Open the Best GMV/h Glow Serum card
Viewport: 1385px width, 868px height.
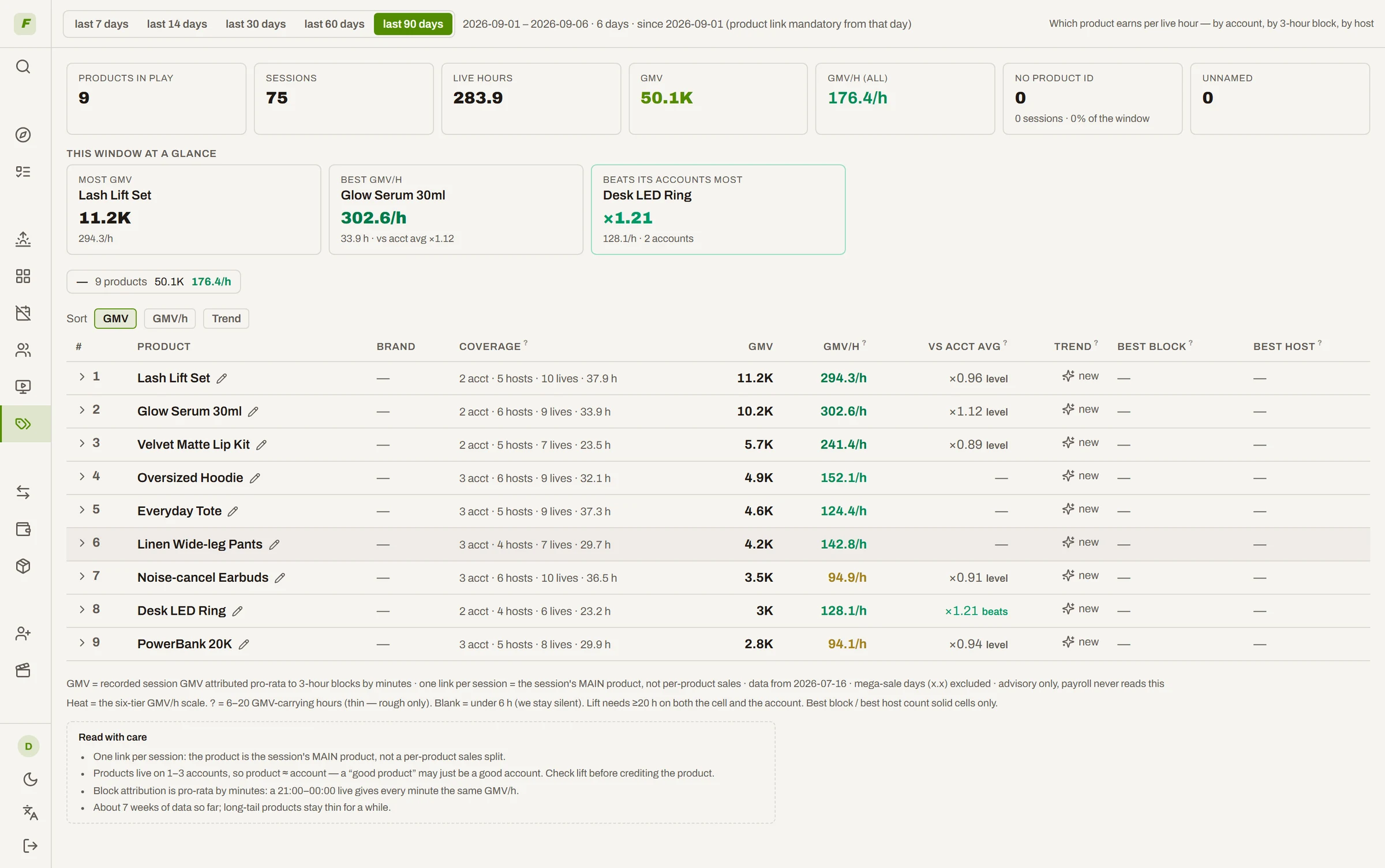(x=456, y=209)
